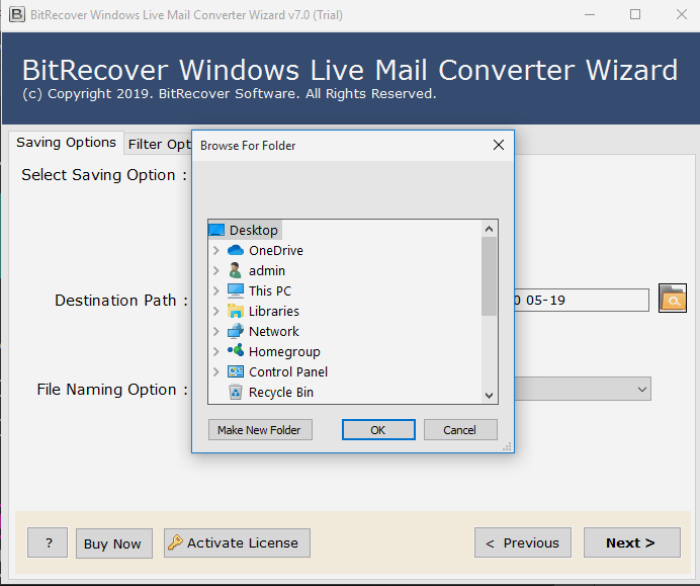Select the Control Panel label
Viewport: 700px width, 586px height.
pyautogui.click(x=288, y=372)
